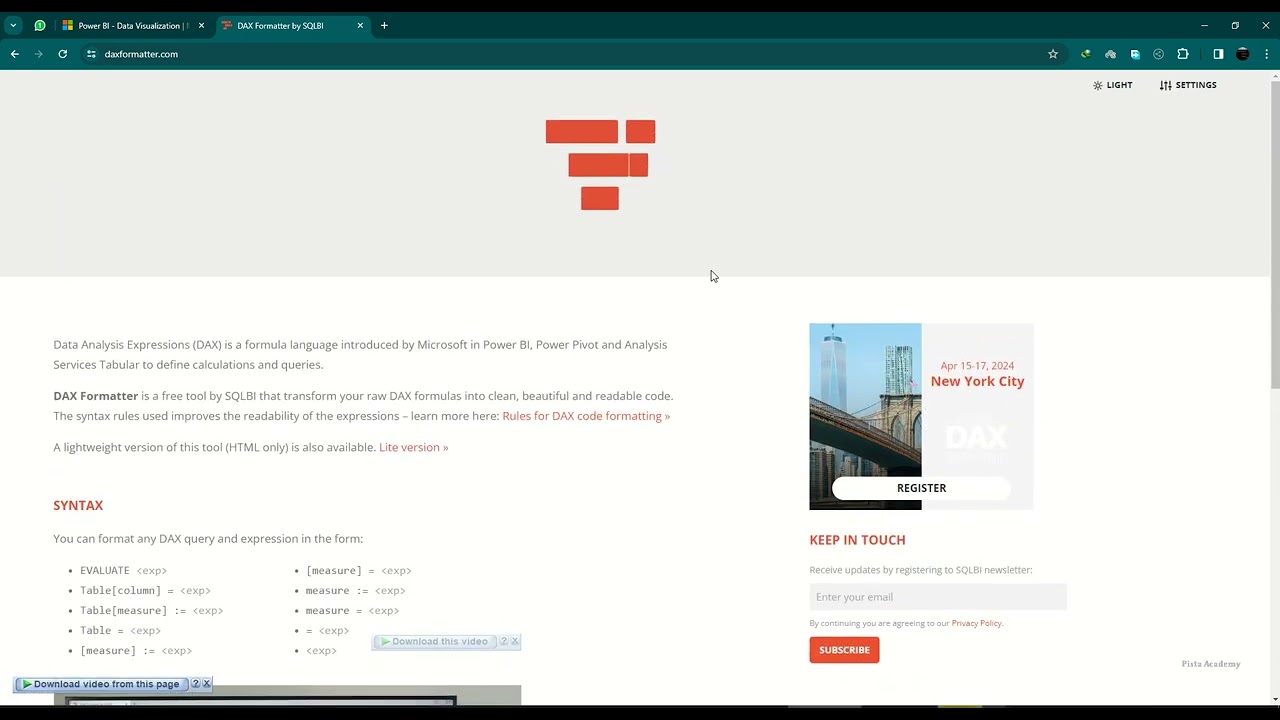Viewport: 1280px width, 720px height.
Task: Open the cloud extension icon
Action: point(1110,54)
